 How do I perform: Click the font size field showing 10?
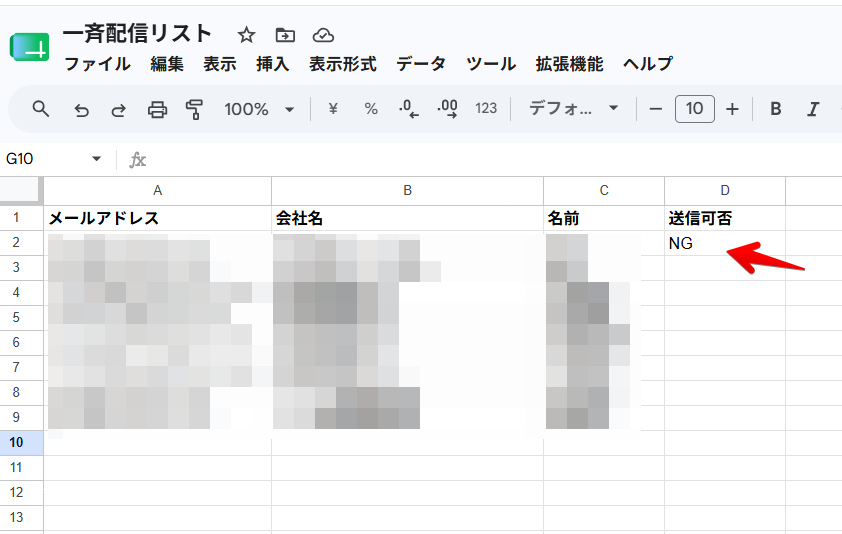[x=694, y=109]
